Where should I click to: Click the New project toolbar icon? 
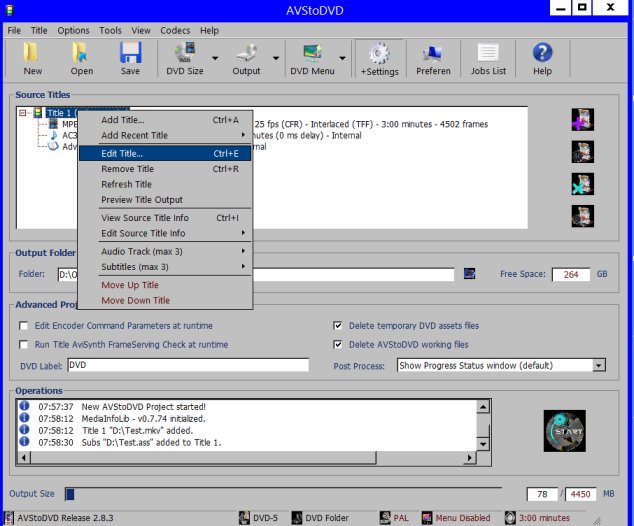pyautogui.click(x=32, y=53)
